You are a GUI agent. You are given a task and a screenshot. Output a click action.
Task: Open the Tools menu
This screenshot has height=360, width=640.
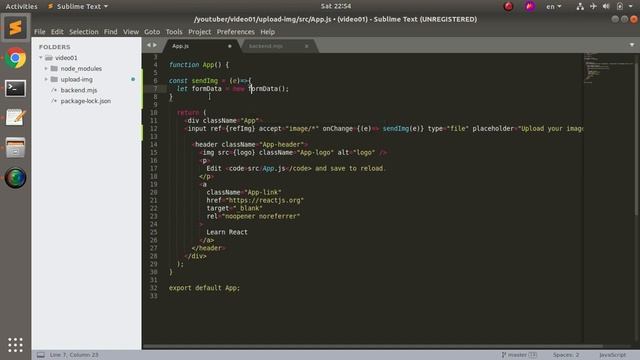tap(174, 32)
